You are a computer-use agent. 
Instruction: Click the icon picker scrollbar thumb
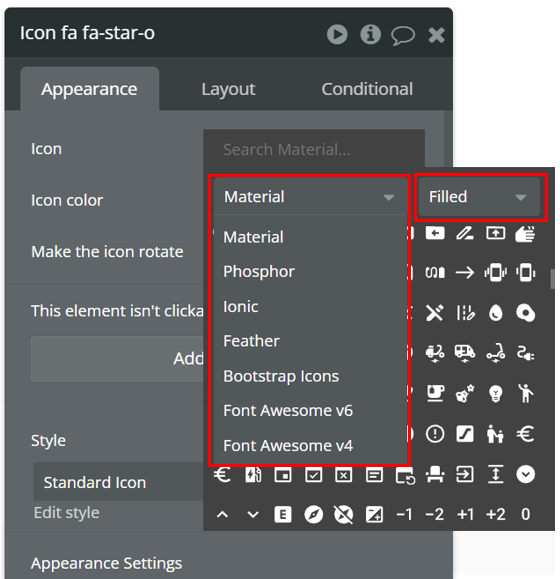[x=553, y=279]
